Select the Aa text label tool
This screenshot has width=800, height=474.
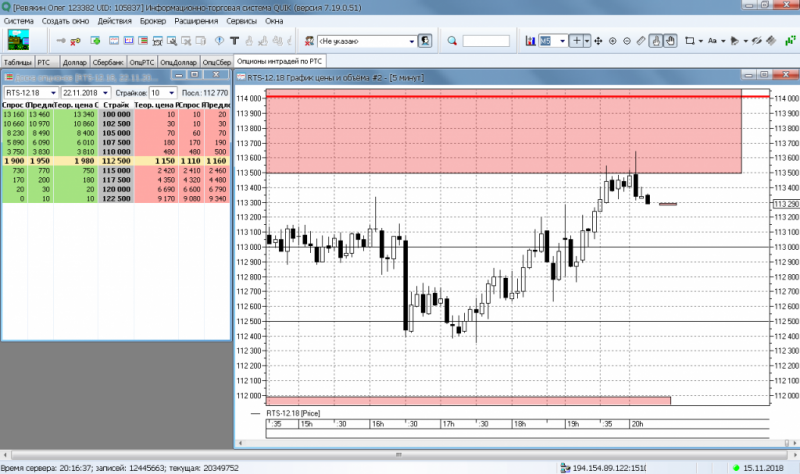[712, 41]
